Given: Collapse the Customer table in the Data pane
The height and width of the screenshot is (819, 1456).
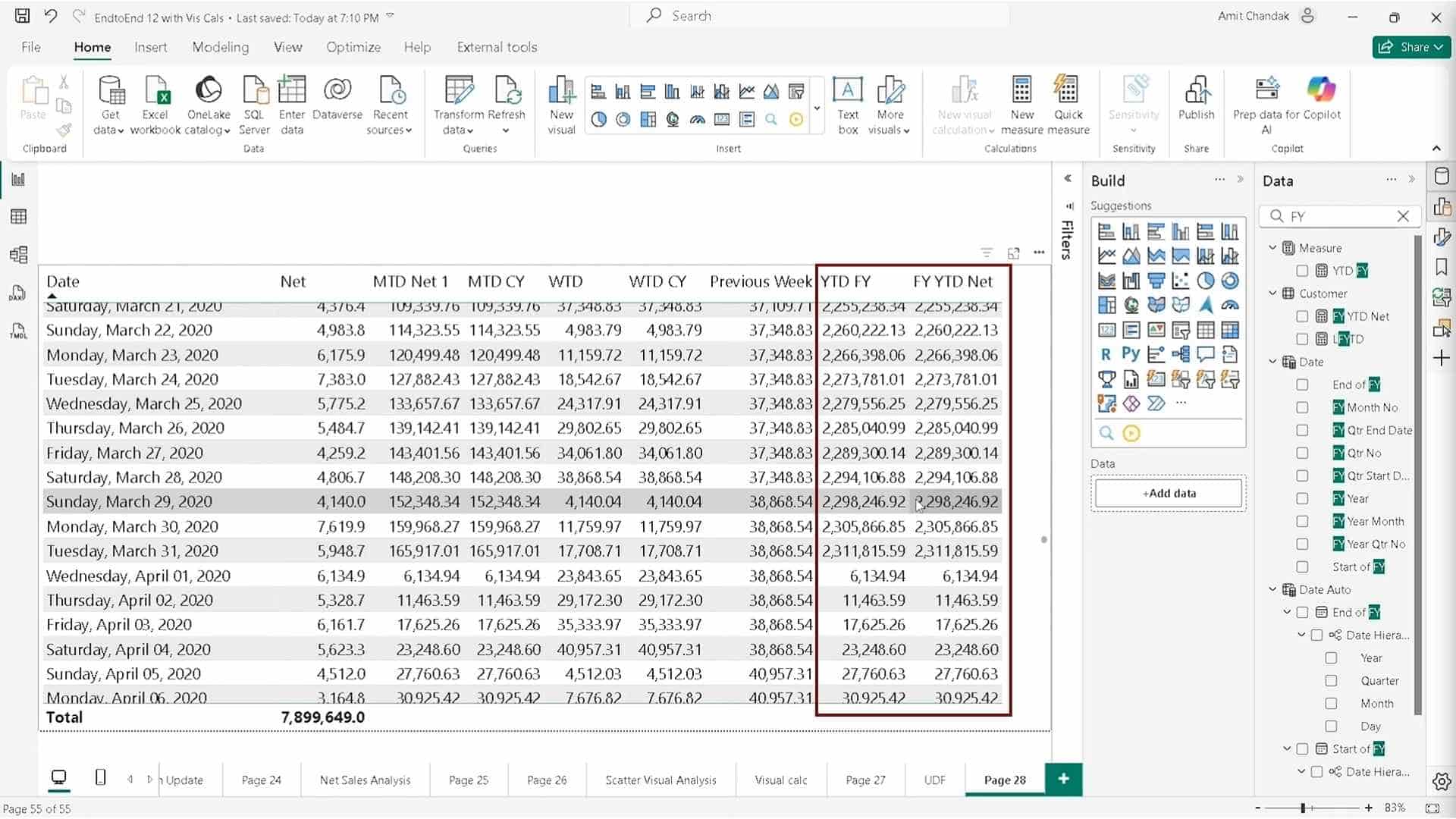Looking at the screenshot, I should pyautogui.click(x=1272, y=293).
